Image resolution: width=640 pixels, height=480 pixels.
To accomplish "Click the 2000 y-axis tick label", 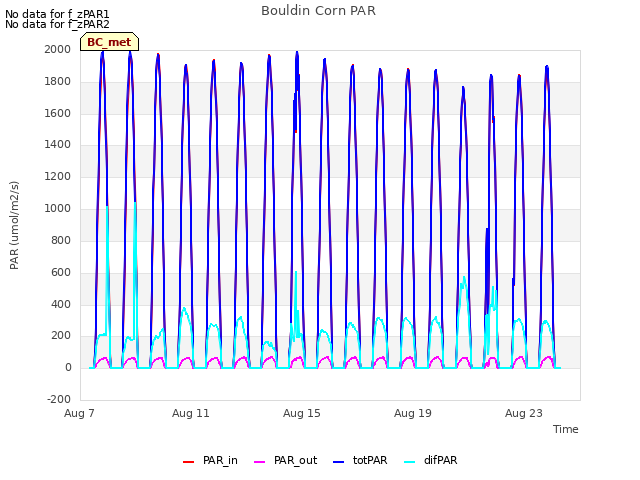I will 58,49.
